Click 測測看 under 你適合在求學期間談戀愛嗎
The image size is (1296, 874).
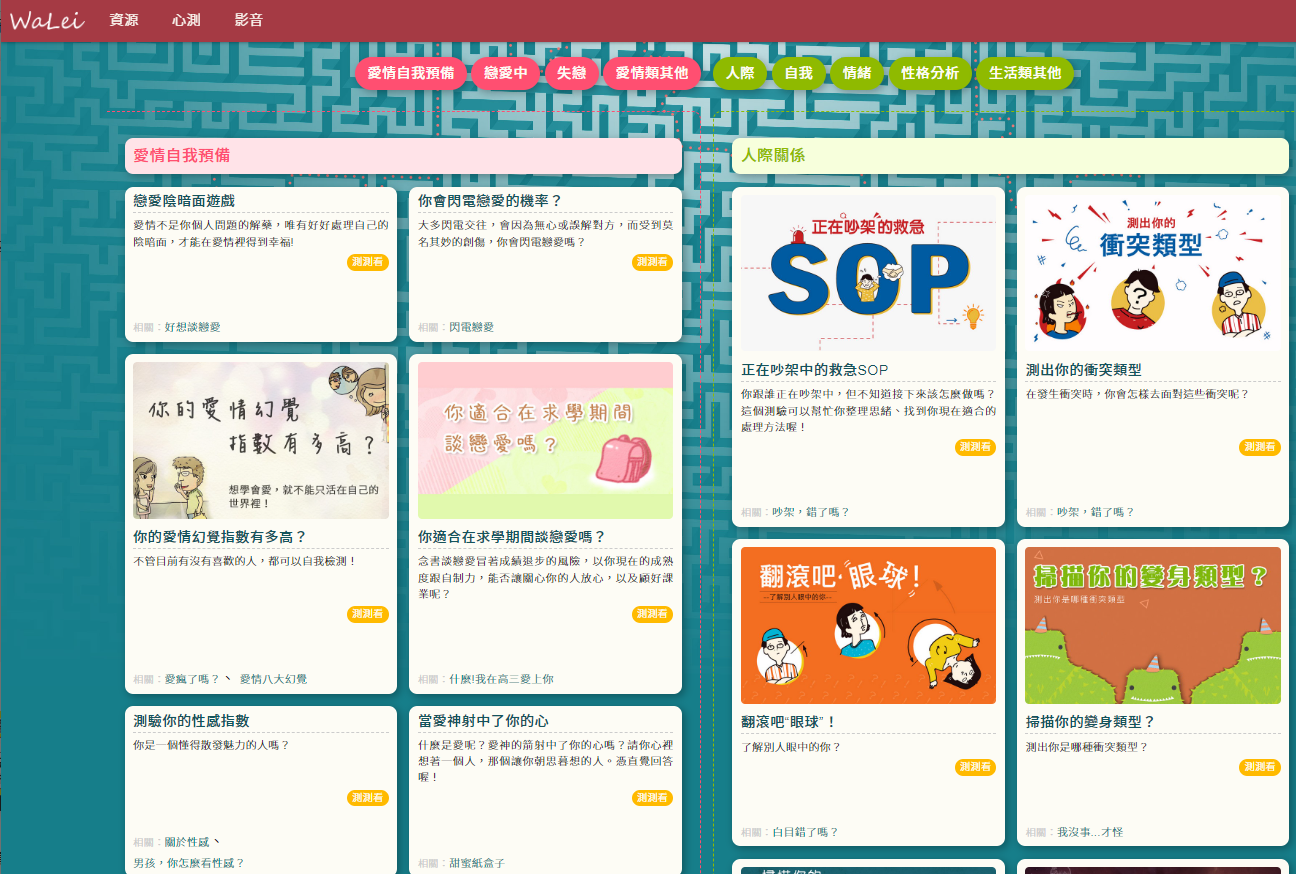652,614
